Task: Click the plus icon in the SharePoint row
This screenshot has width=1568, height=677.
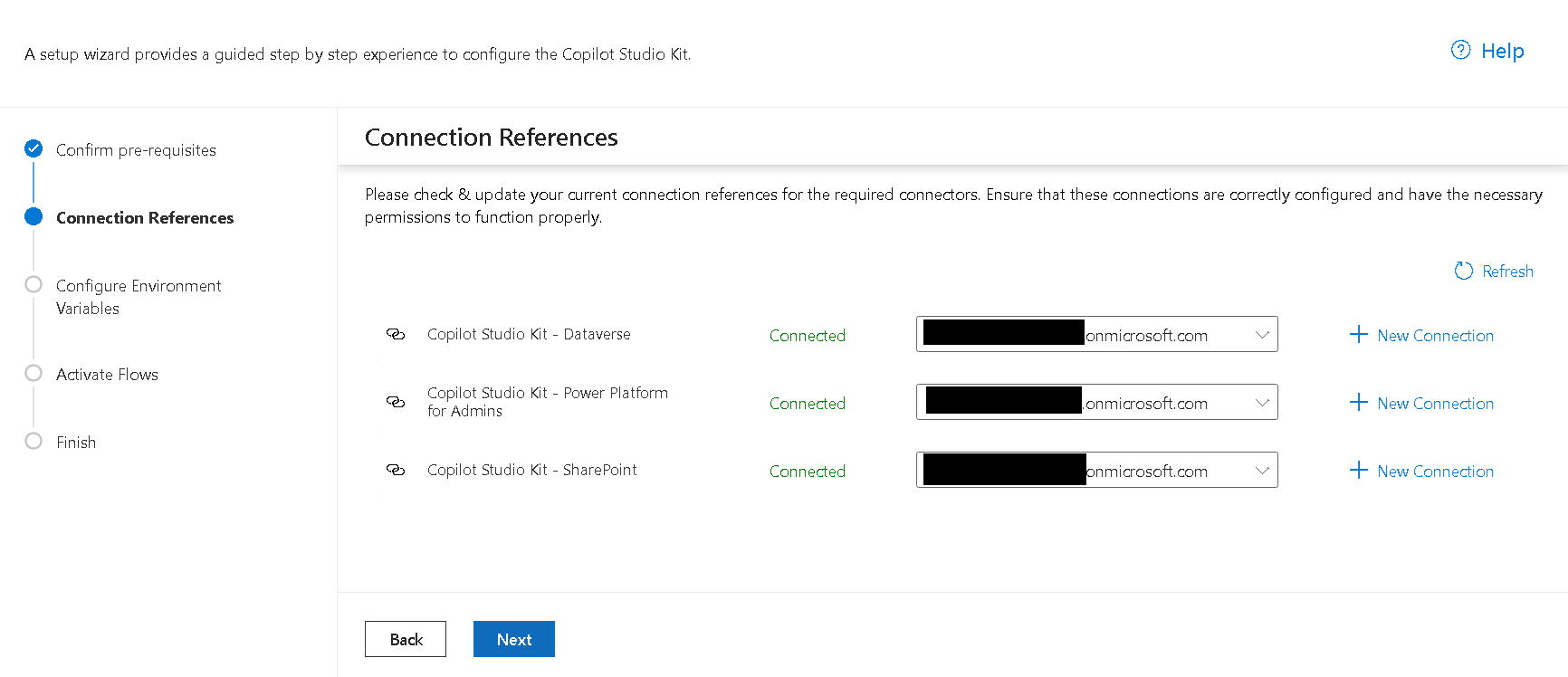Action: 1358,470
